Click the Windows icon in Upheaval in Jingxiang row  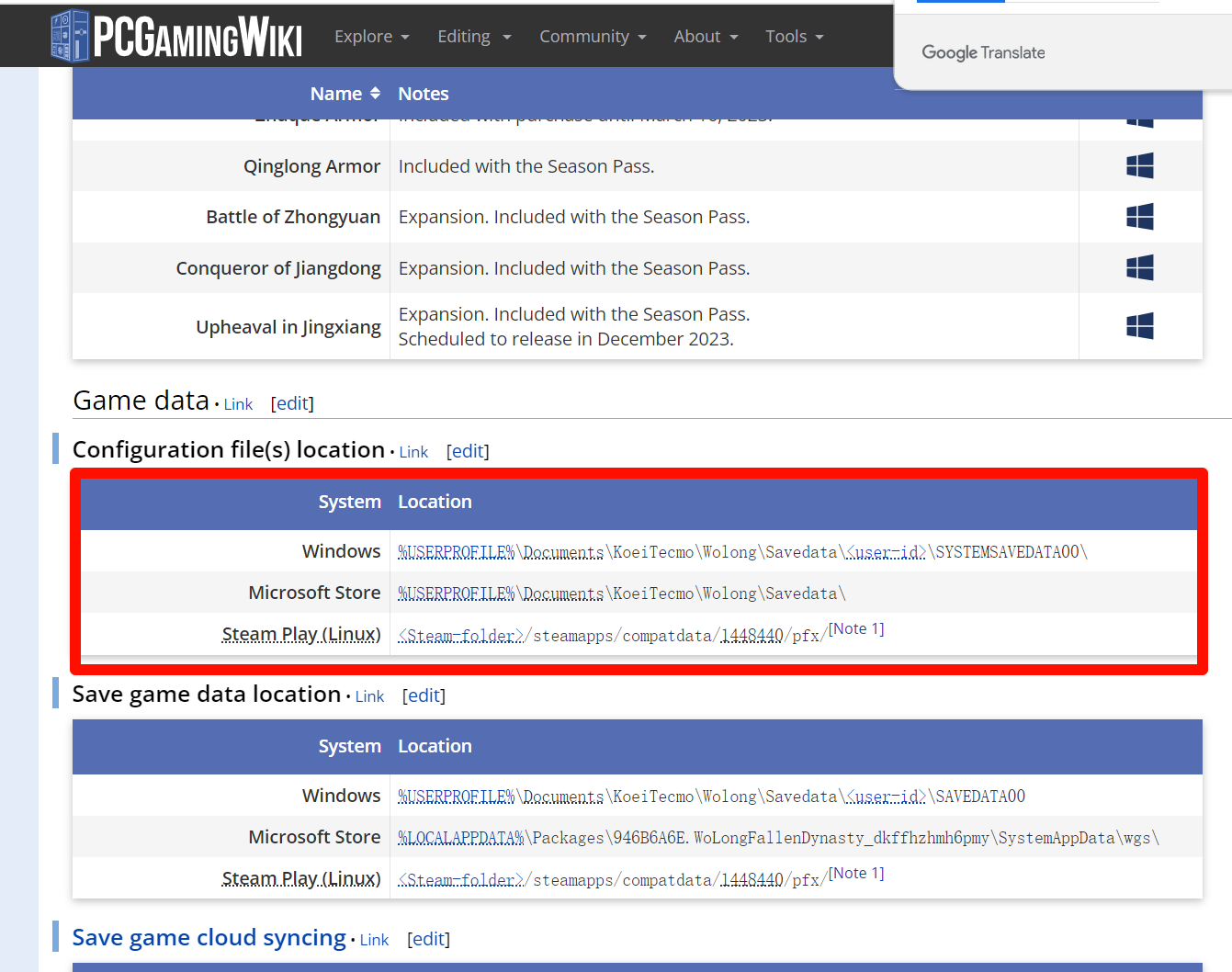pyautogui.click(x=1139, y=326)
